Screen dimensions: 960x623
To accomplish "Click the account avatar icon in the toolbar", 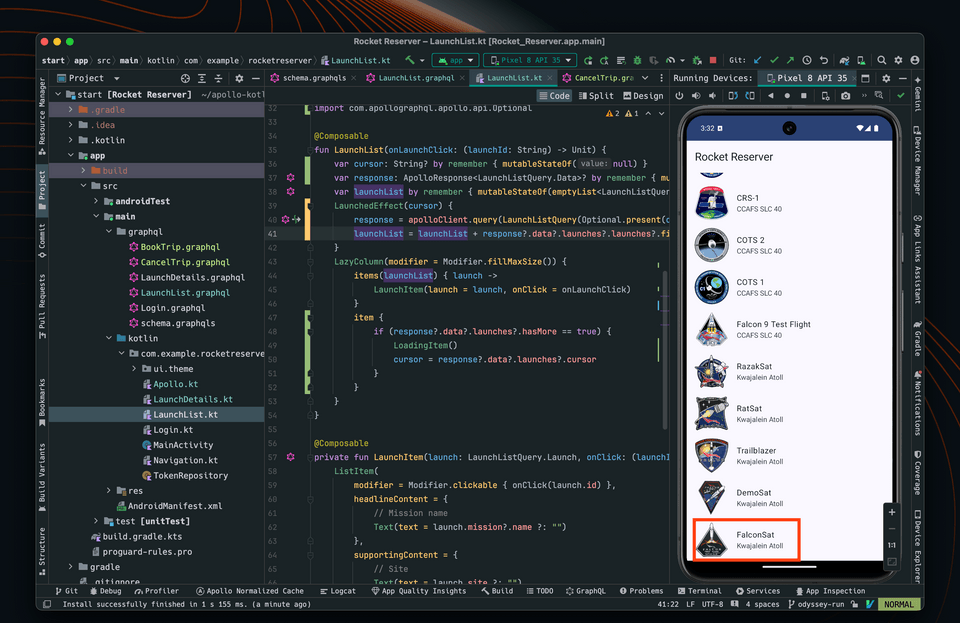I will (x=915, y=60).
